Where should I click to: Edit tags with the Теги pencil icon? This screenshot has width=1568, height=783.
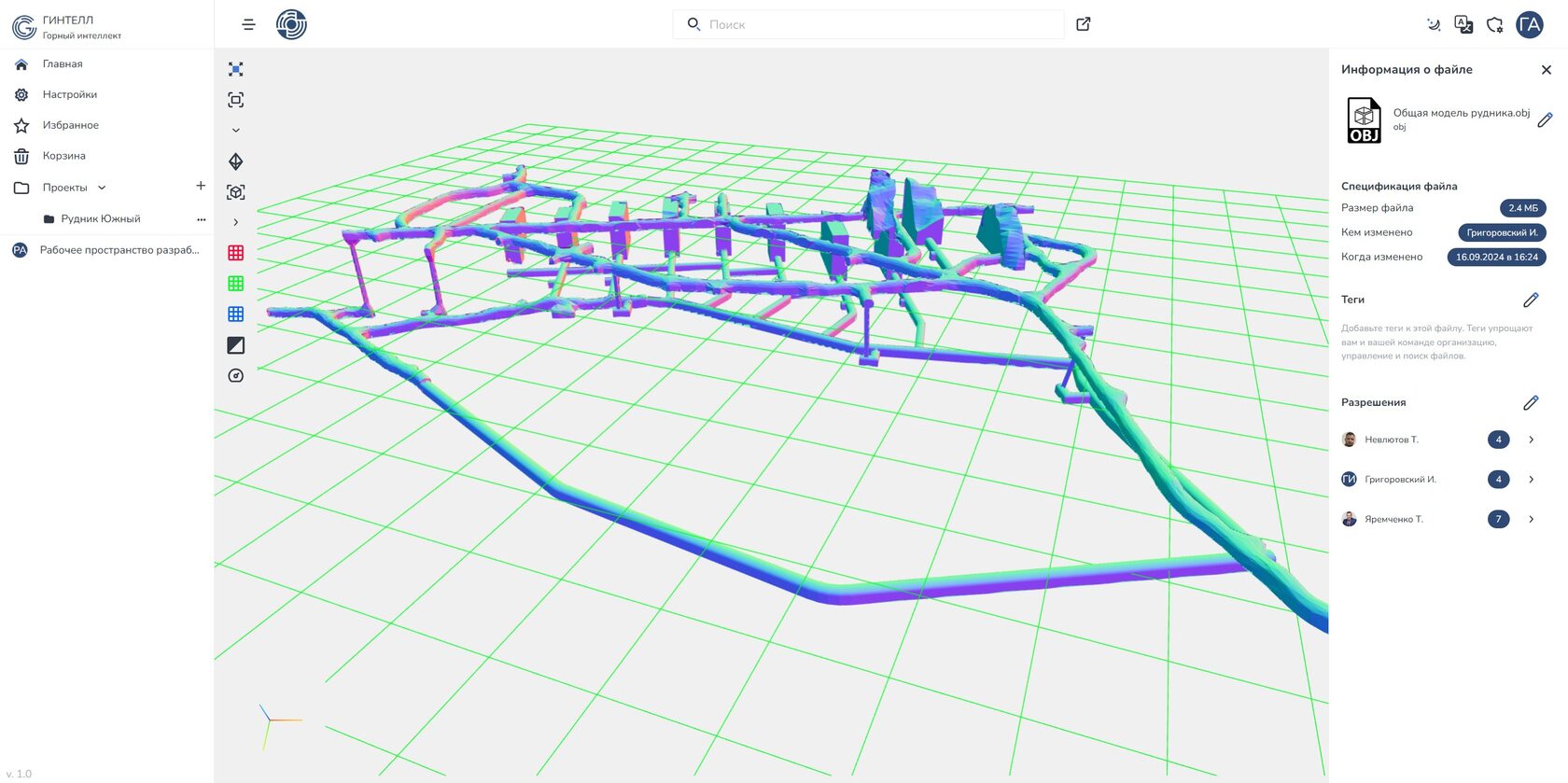(x=1531, y=301)
